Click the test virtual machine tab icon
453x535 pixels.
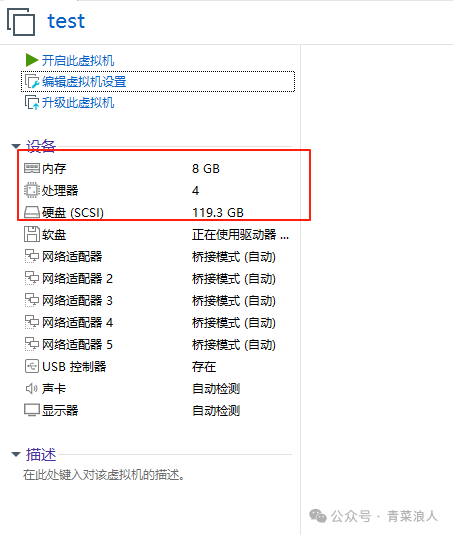click(21, 21)
